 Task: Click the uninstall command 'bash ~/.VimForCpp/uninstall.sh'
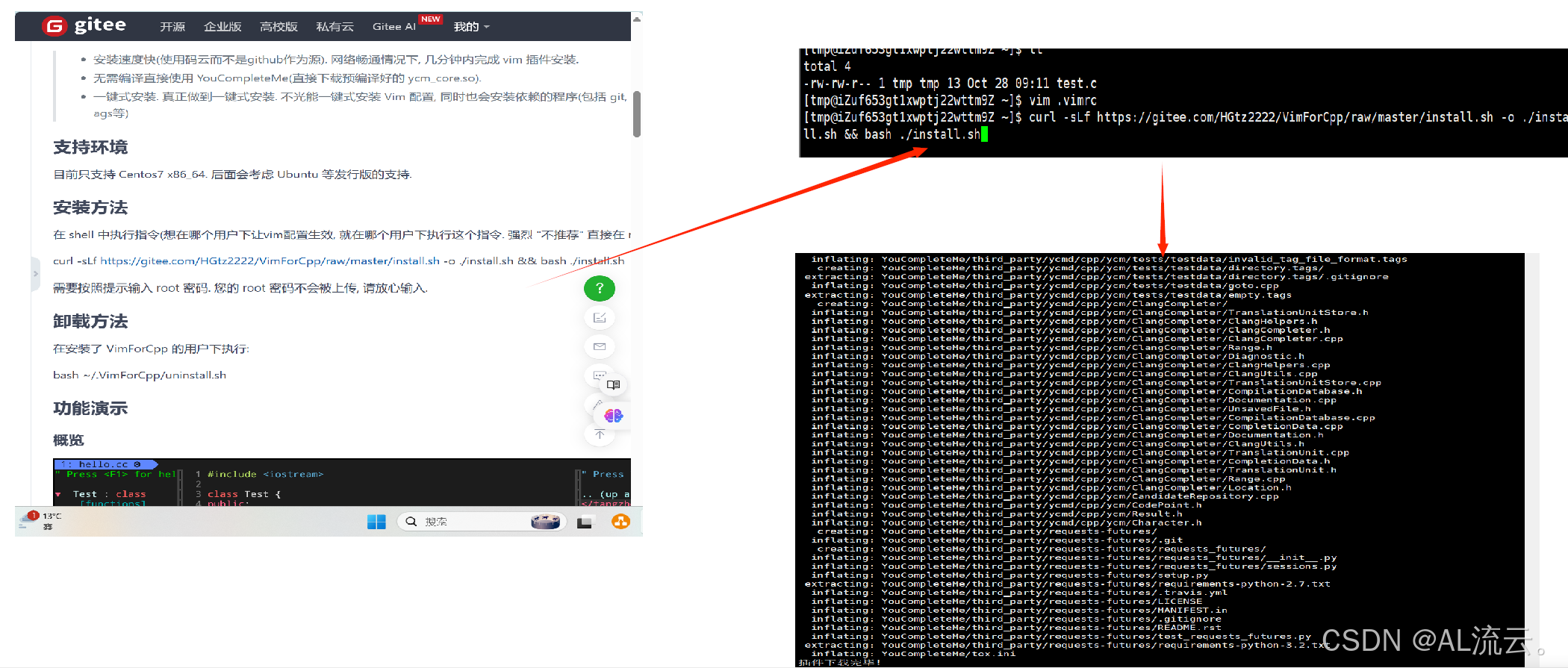pyautogui.click(x=140, y=375)
